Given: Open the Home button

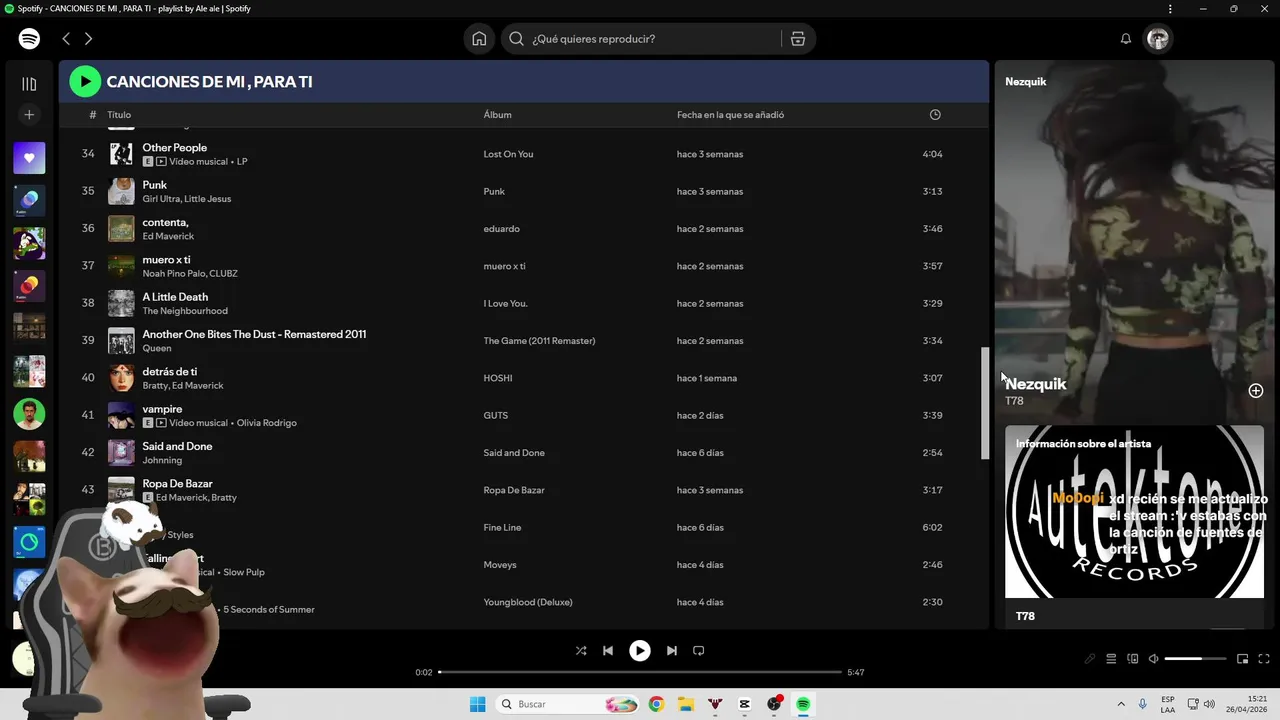Looking at the screenshot, I should 479,39.
